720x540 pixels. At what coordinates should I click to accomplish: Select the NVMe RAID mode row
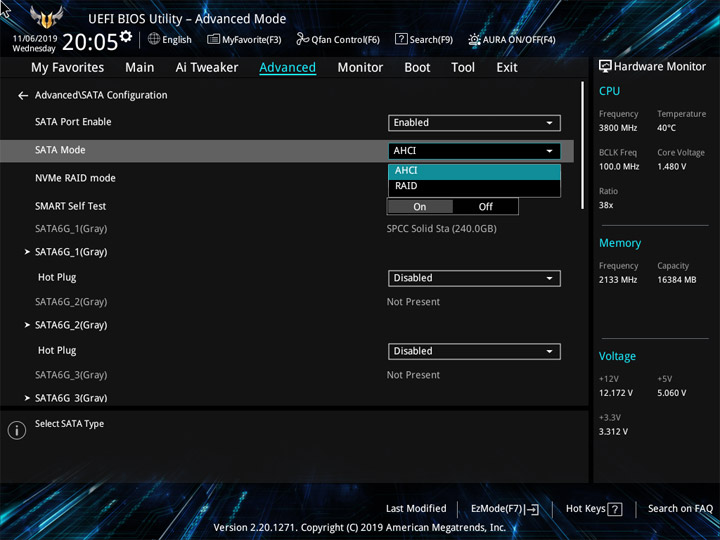(x=75, y=178)
